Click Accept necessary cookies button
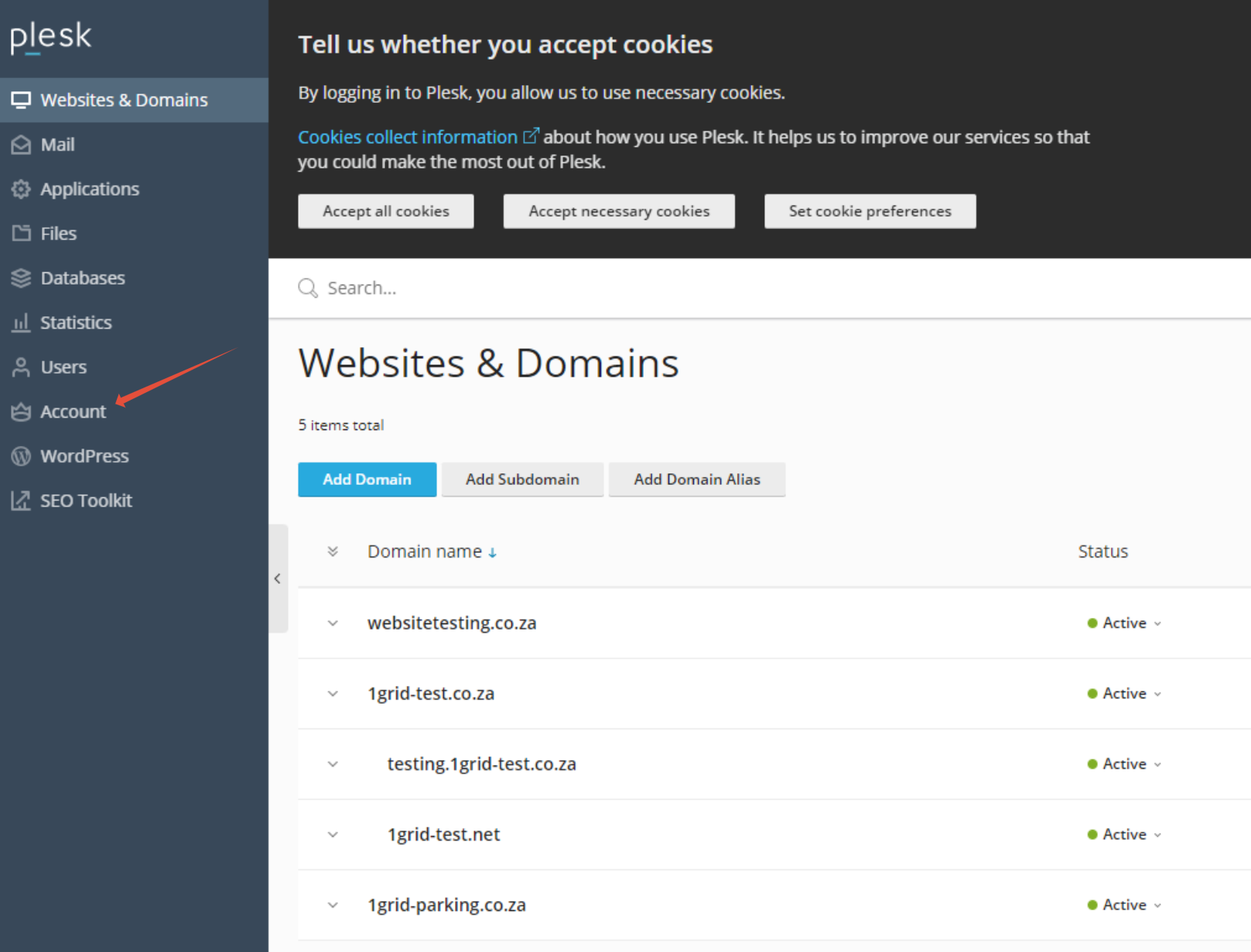Screen dimensions: 1251x952 (x=619, y=211)
